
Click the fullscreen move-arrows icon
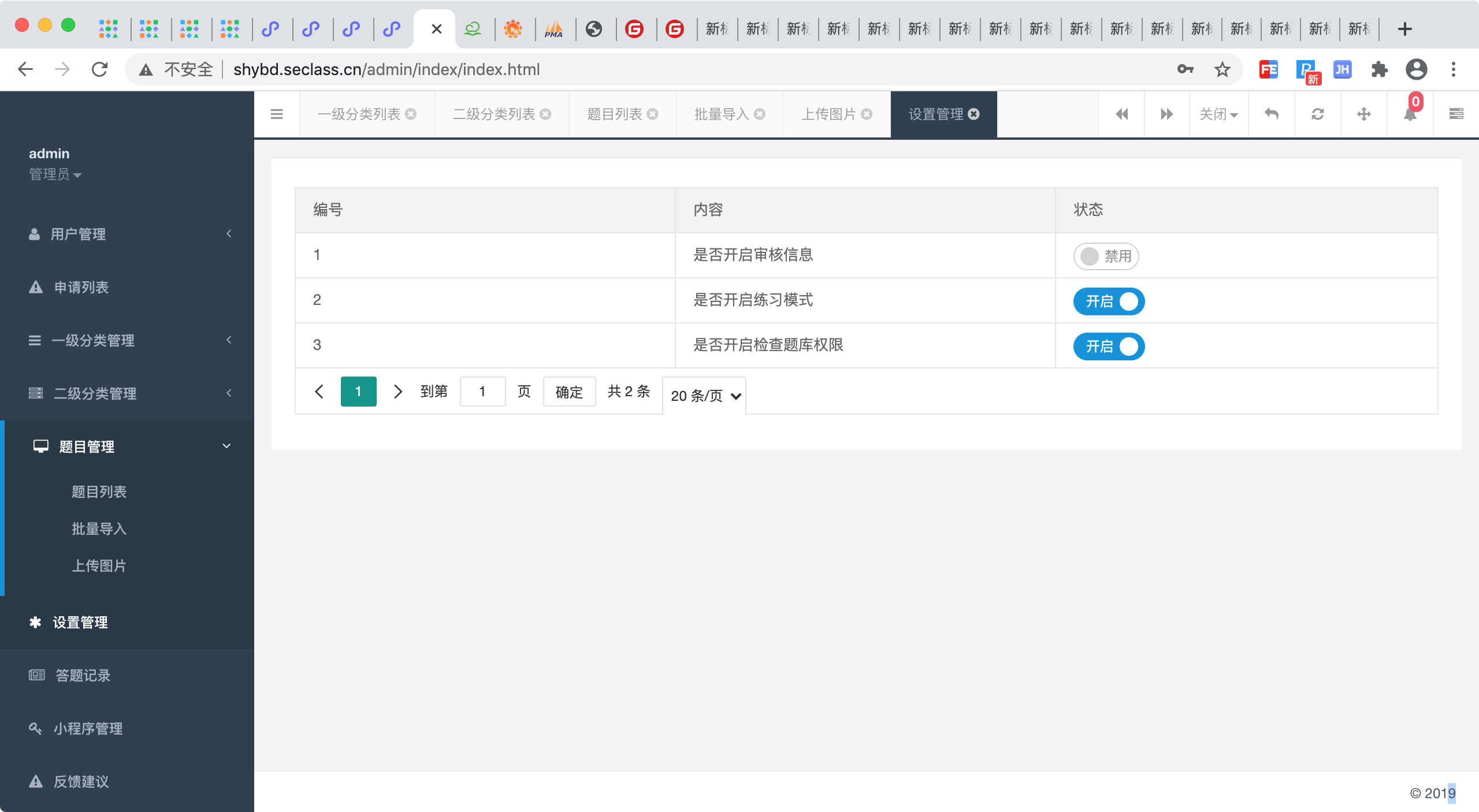pos(1364,114)
